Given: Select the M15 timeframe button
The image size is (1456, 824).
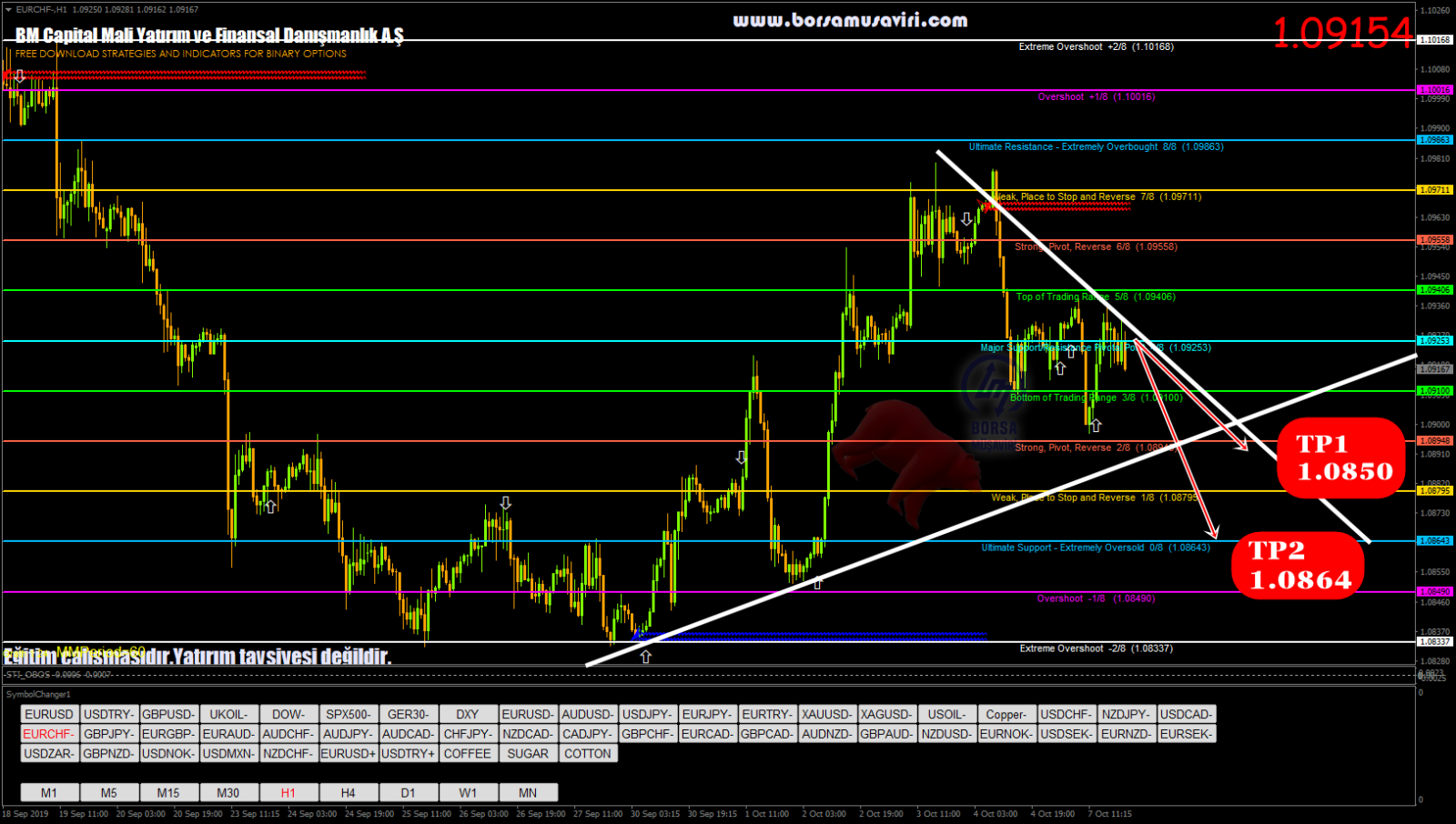Looking at the screenshot, I should 168,792.
